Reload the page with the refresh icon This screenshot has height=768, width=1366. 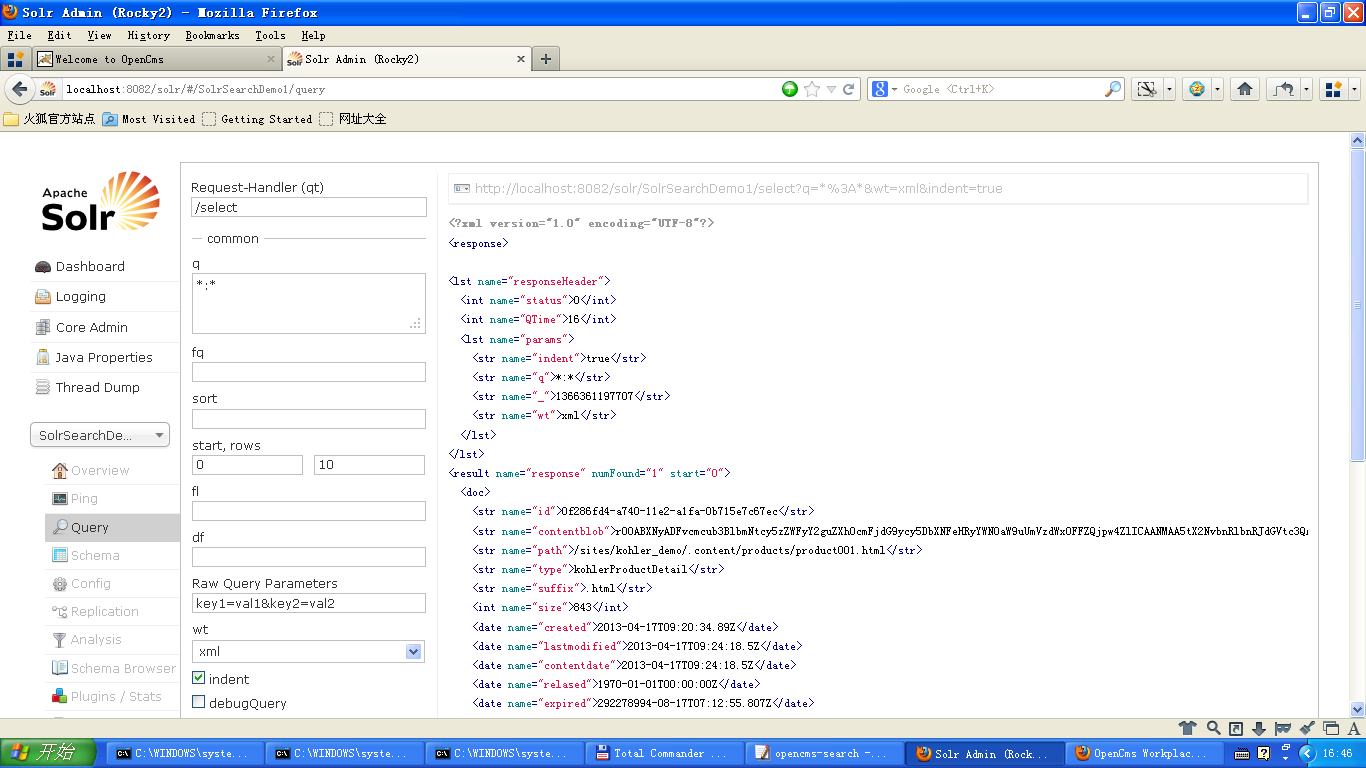(849, 89)
